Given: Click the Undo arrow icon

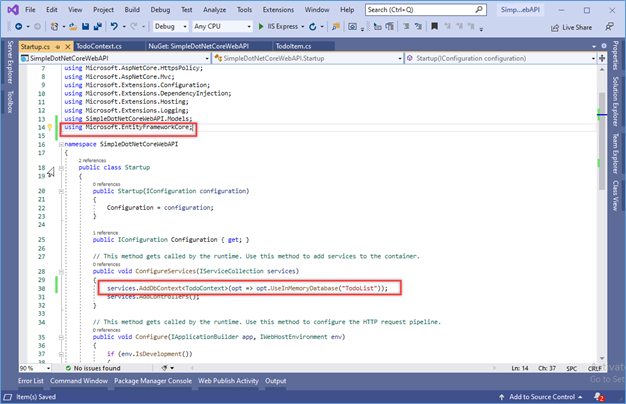Looking at the screenshot, I should 114,26.
